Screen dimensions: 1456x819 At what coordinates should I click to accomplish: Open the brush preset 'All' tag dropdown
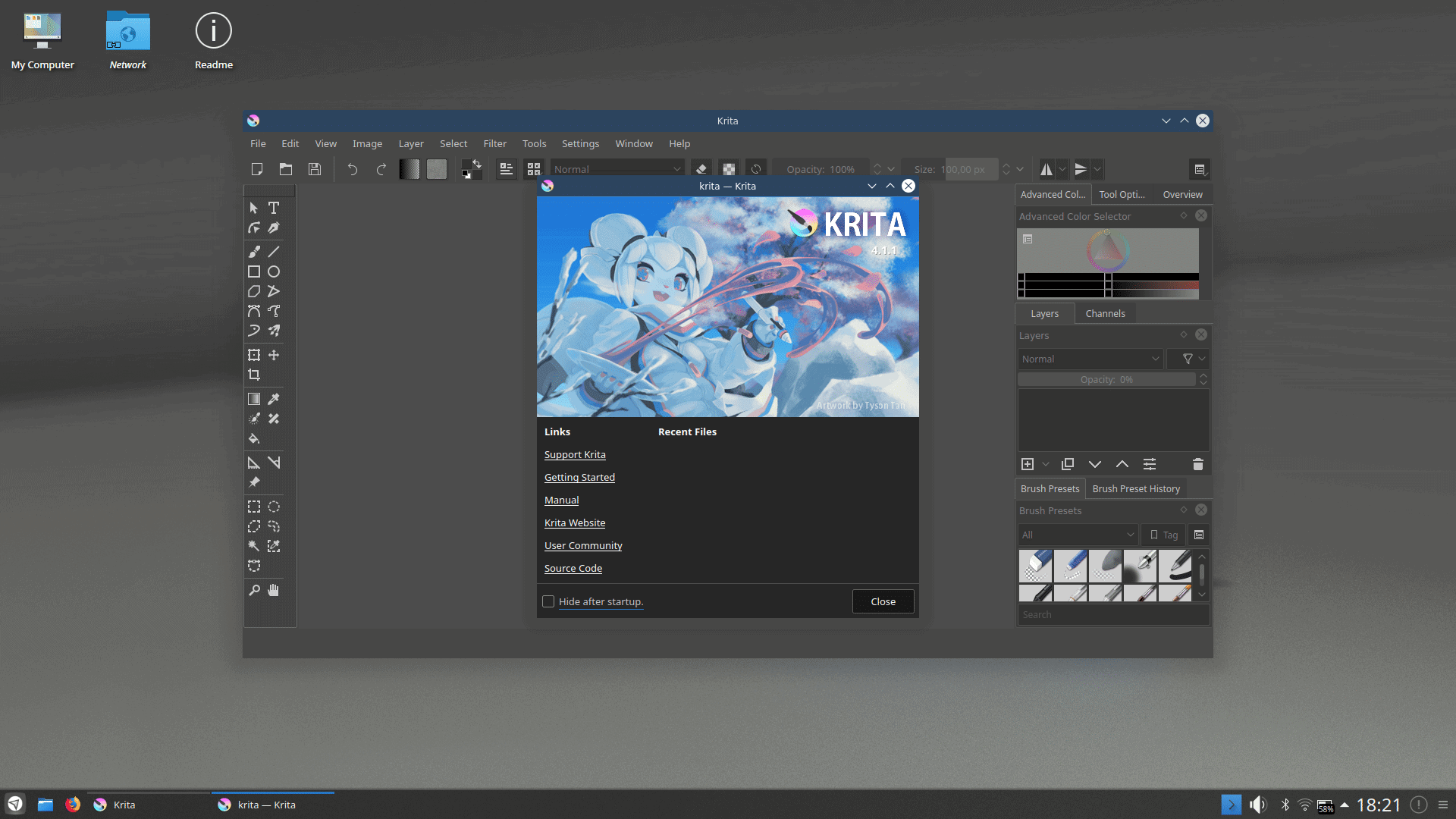[1078, 535]
